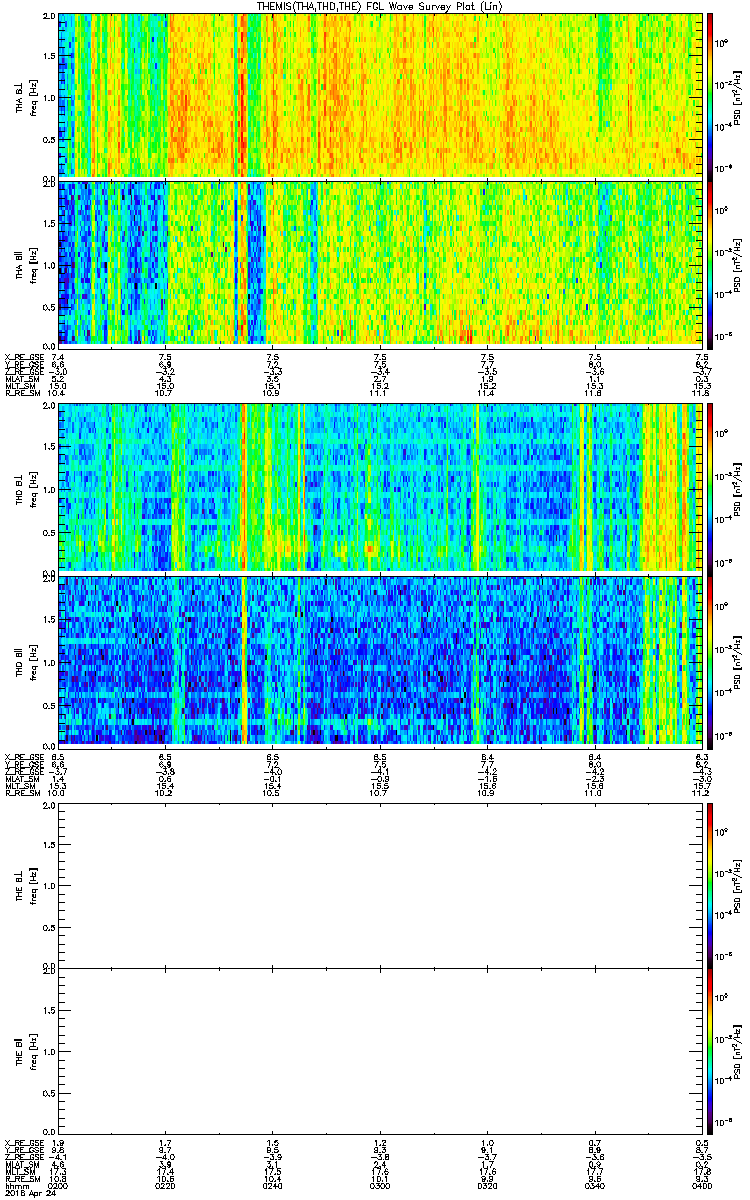
Task: Select the THD B-perp spectrogram panel
Action: [381, 488]
